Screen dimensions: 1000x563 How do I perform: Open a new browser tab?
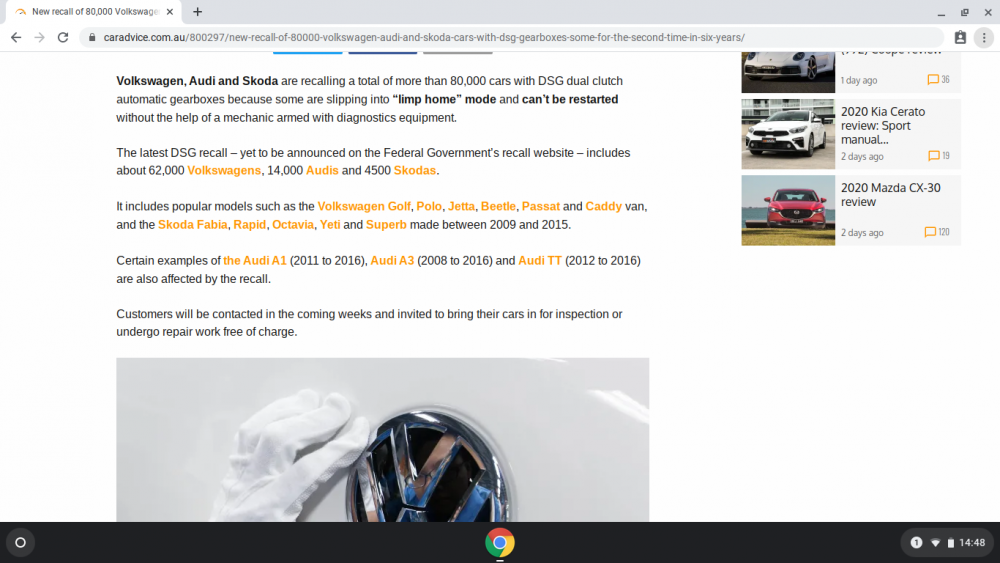pos(198,11)
